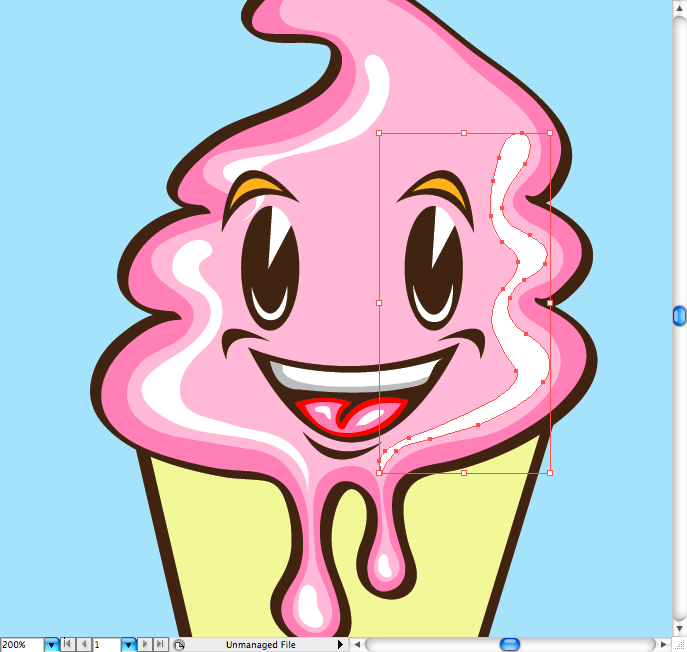Screen dimensions: 687x652
Task: Open the zoom level dropdown arrow
Action: coord(51,645)
